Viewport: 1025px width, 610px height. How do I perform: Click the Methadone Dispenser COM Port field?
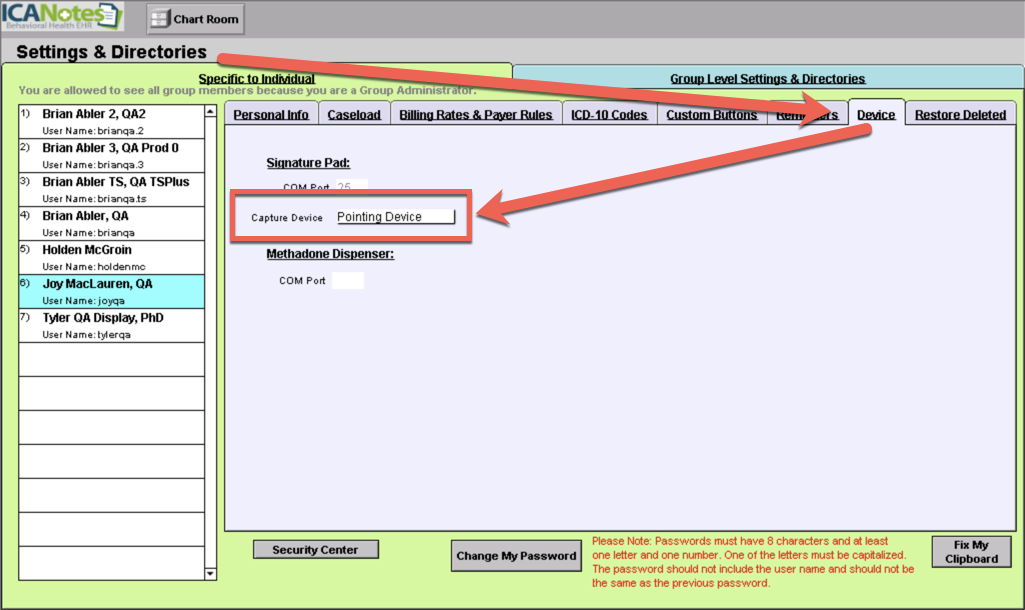point(347,281)
